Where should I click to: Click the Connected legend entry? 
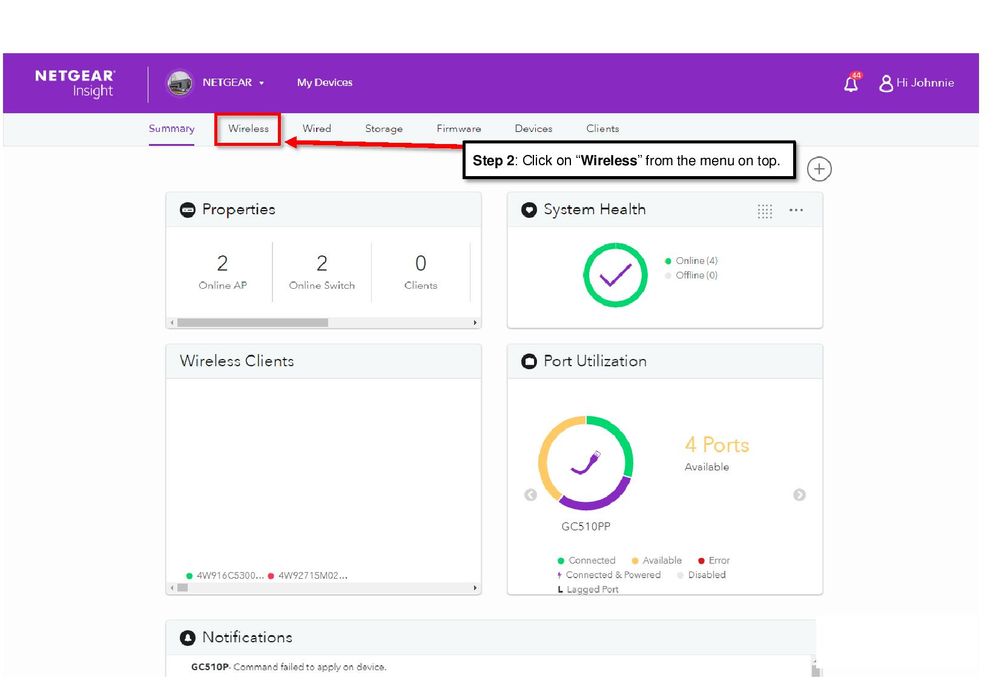tap(586, 561)
